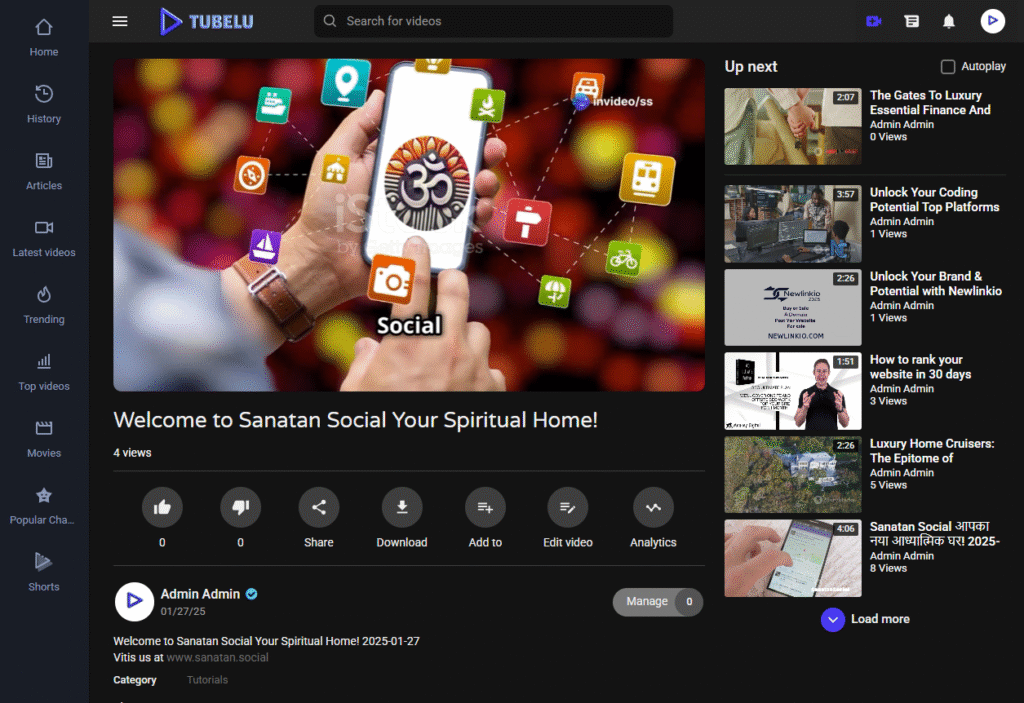Open the user profile avatar menu
1024x703 pixels.
992,21
